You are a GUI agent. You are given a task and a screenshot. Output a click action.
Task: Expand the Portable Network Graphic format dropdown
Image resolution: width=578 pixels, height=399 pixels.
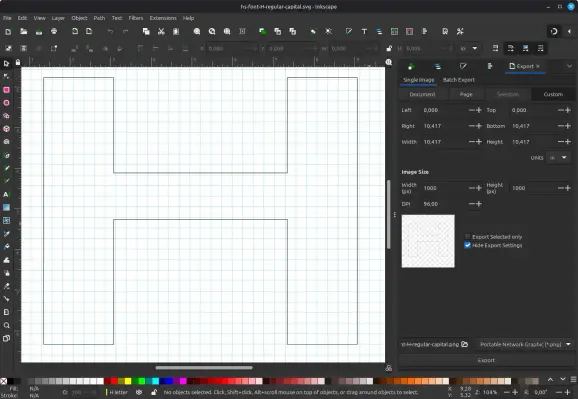tap(524, 344)
